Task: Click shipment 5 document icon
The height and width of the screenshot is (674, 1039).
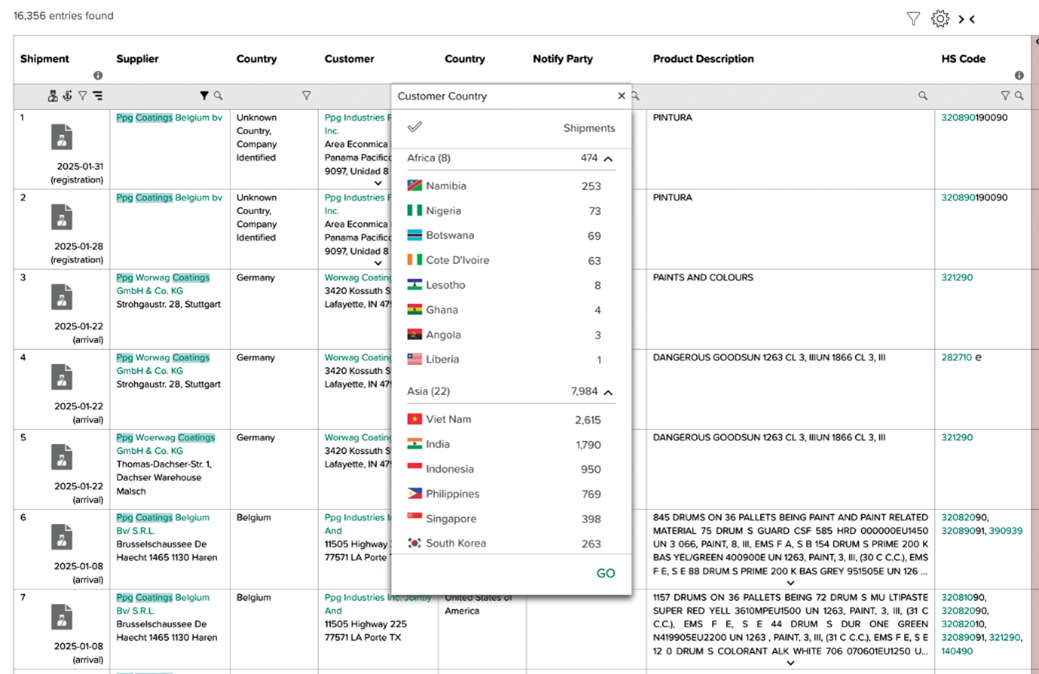Action: click(62, 457)
